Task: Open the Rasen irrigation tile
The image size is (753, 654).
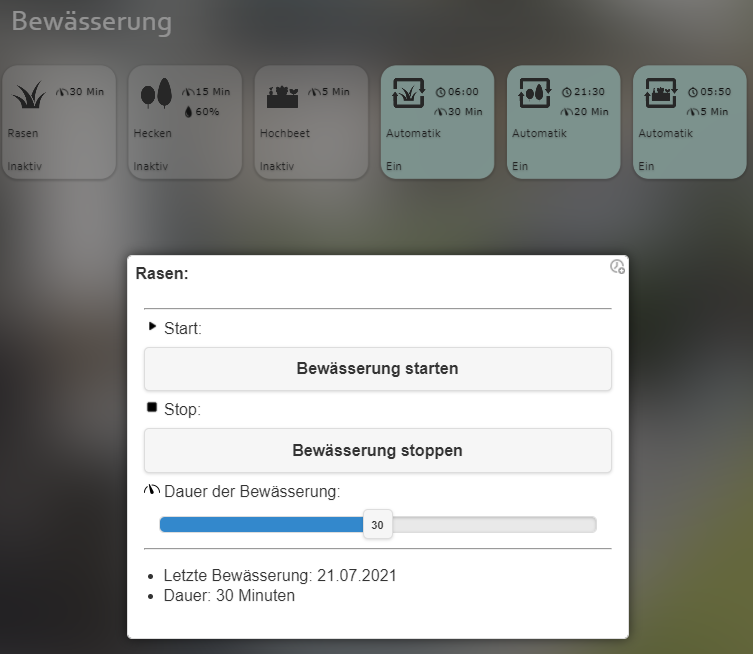Action: (59, 122)
